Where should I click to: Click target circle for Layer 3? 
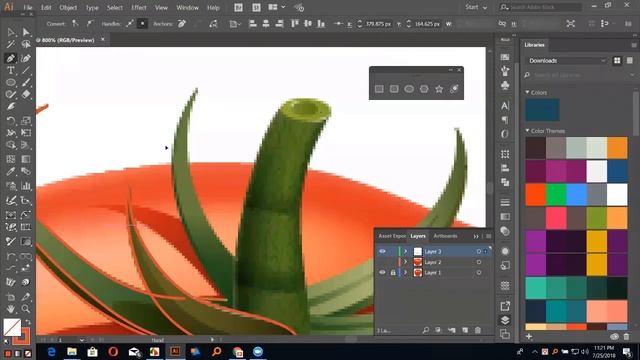479,251
